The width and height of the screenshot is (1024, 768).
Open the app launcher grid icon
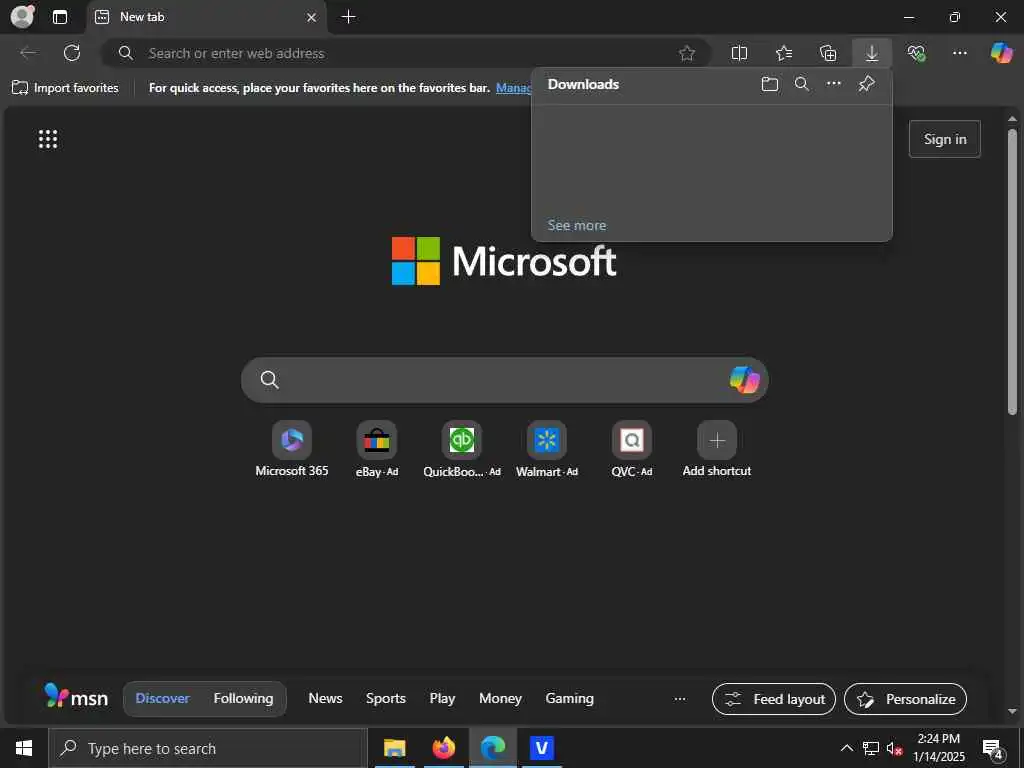click(x=48, y=139)
